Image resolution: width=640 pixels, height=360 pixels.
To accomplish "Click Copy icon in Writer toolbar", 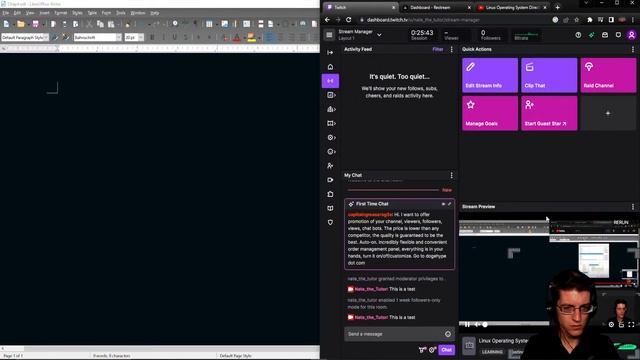I will coord(100,24).
